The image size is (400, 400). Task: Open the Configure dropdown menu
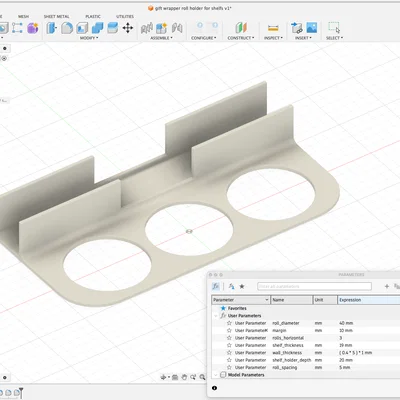tap(204, 38)
